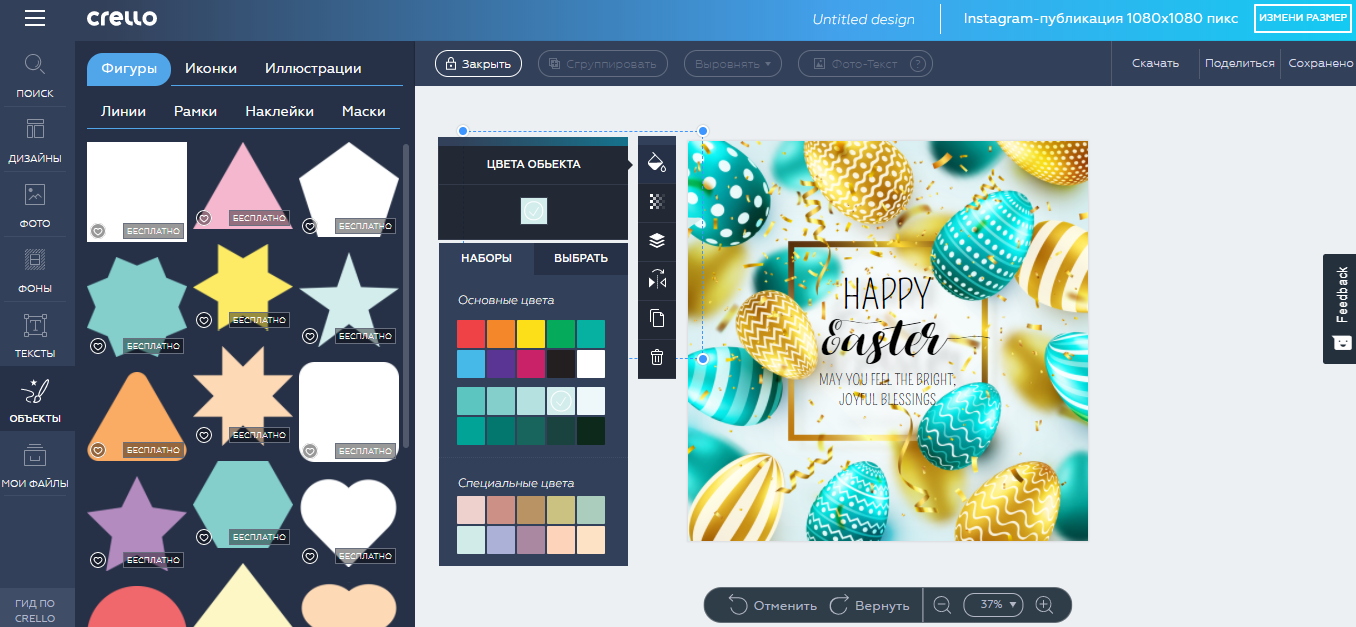Open the hamburger main menu
Screen dimensions: 1356x627
[35, 19]
